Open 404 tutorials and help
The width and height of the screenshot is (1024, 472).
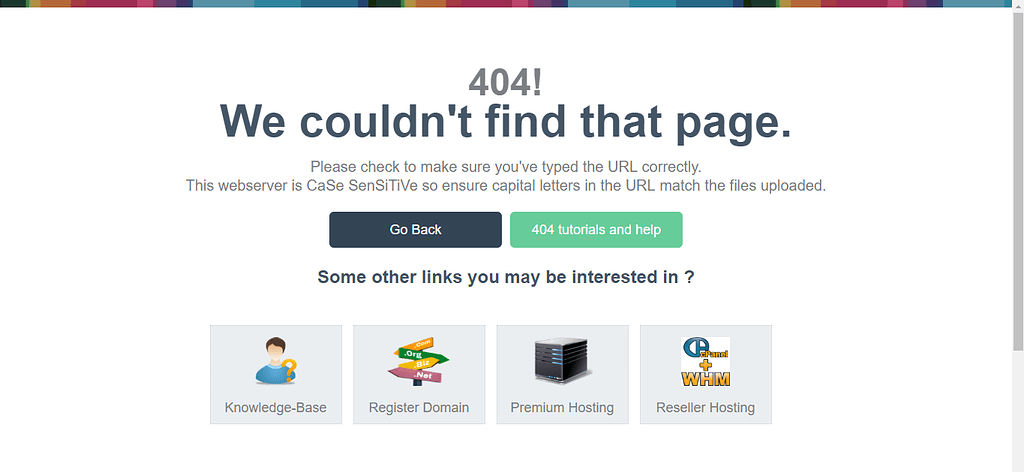[596, 230]
